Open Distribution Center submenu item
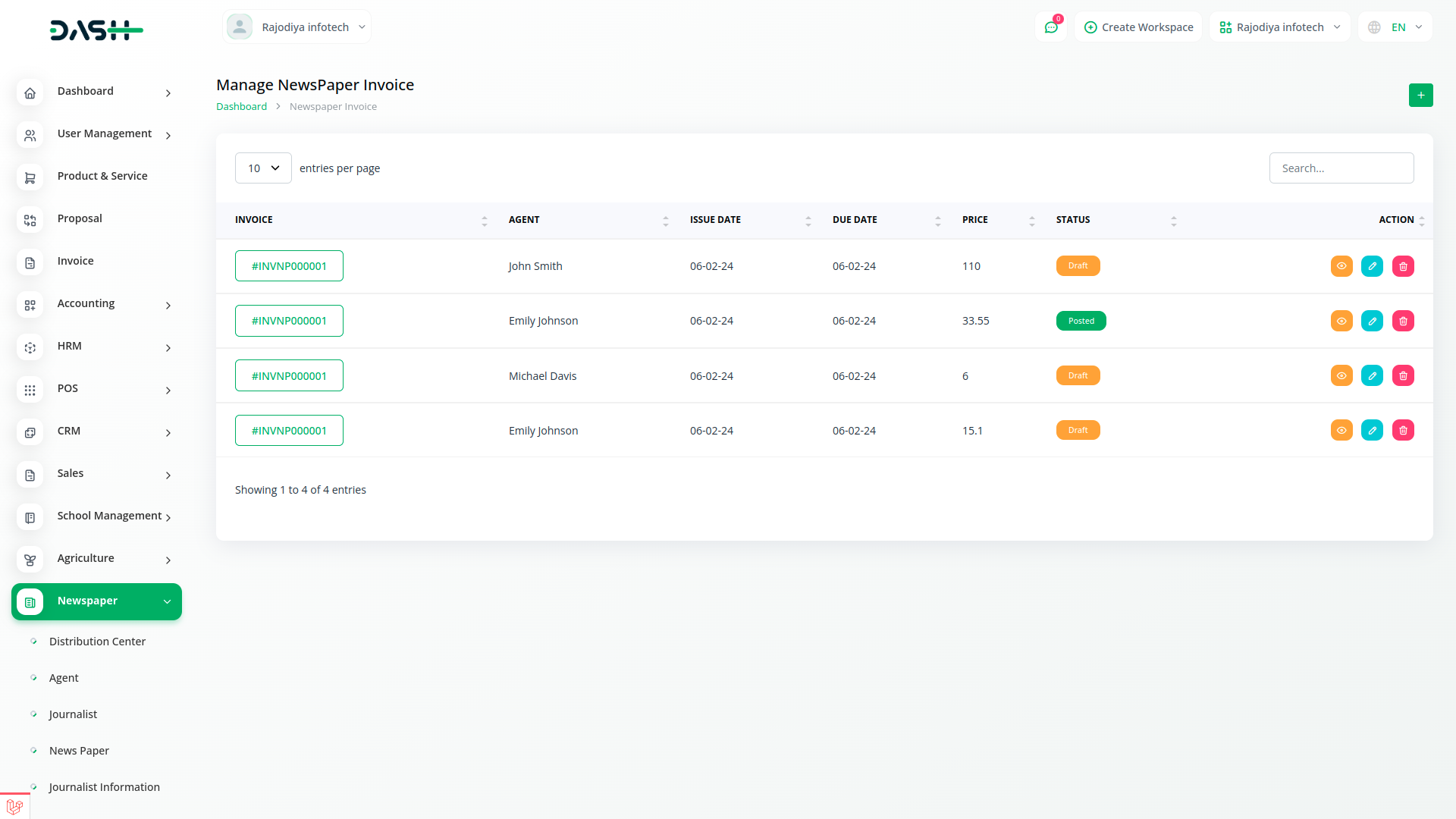 97,642
